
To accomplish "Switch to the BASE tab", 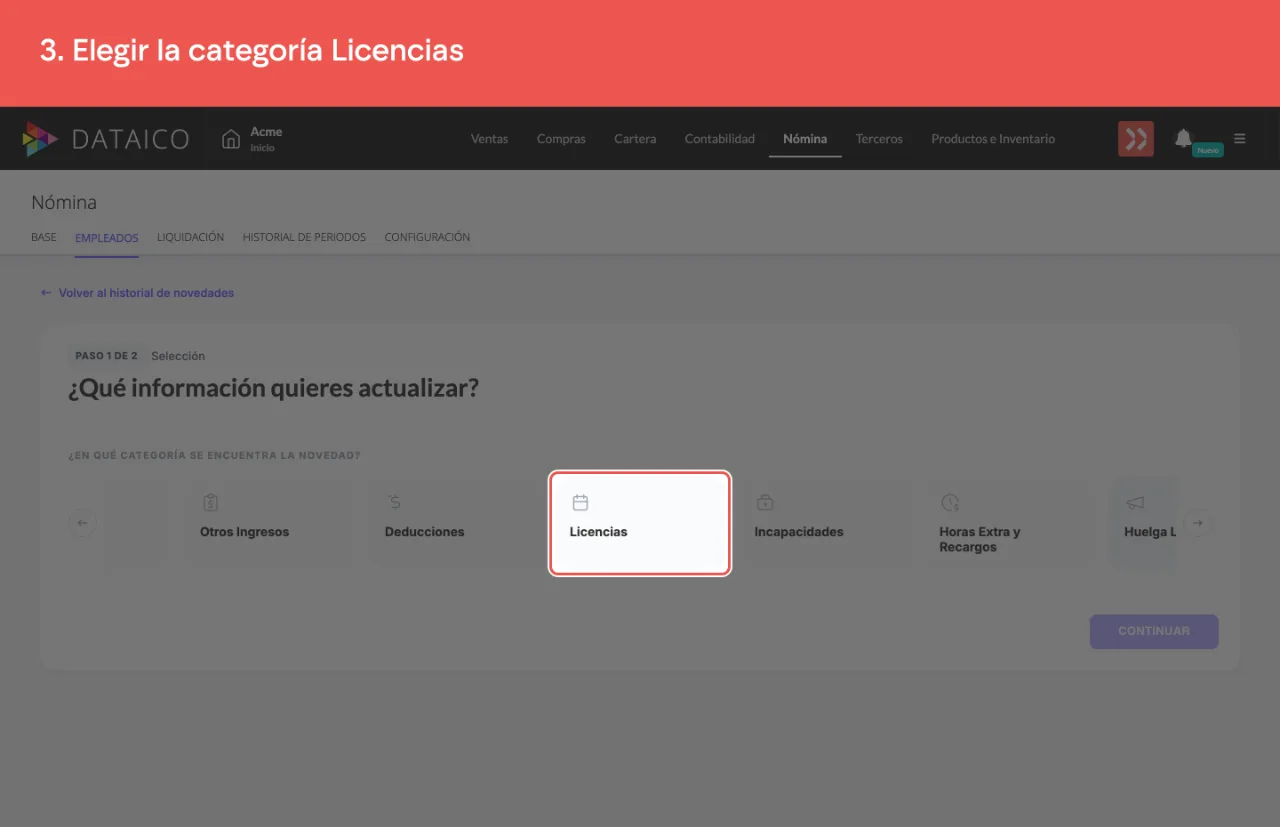I will click(44, 237).
